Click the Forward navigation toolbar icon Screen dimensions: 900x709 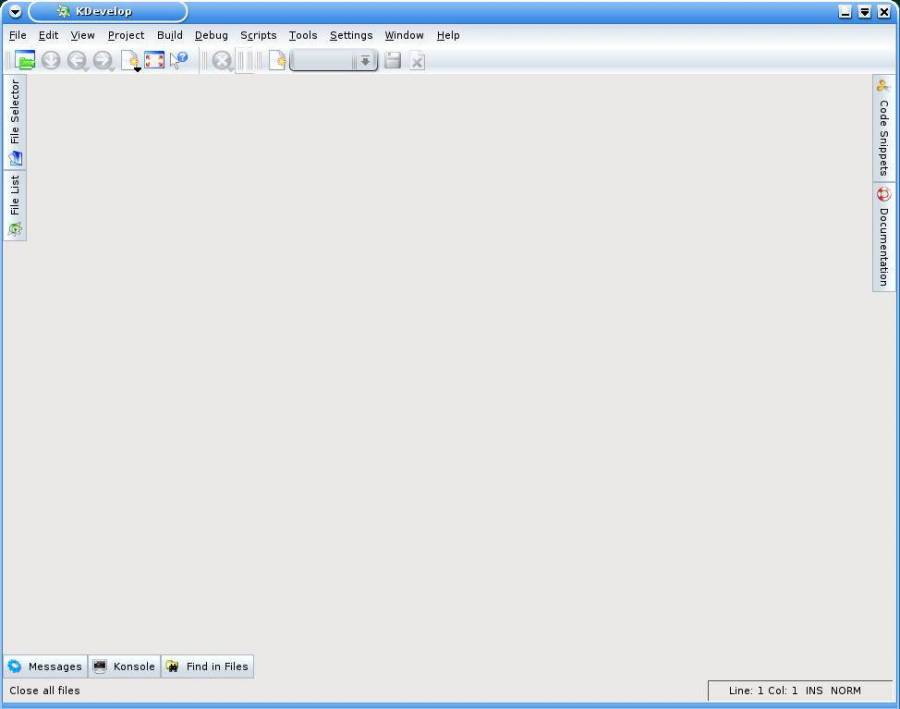pyautogui.click(x=103, y=60)
